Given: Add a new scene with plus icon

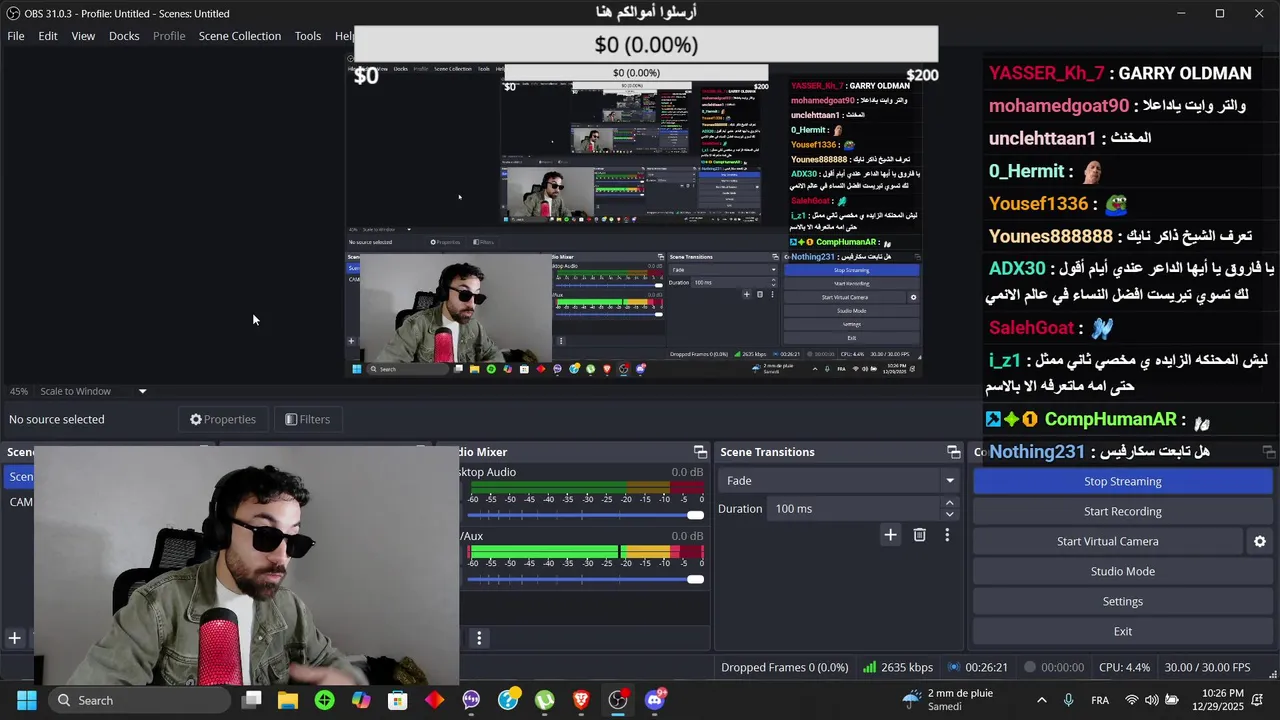Looking at the screenshot, I should click(x=15, y=637).
